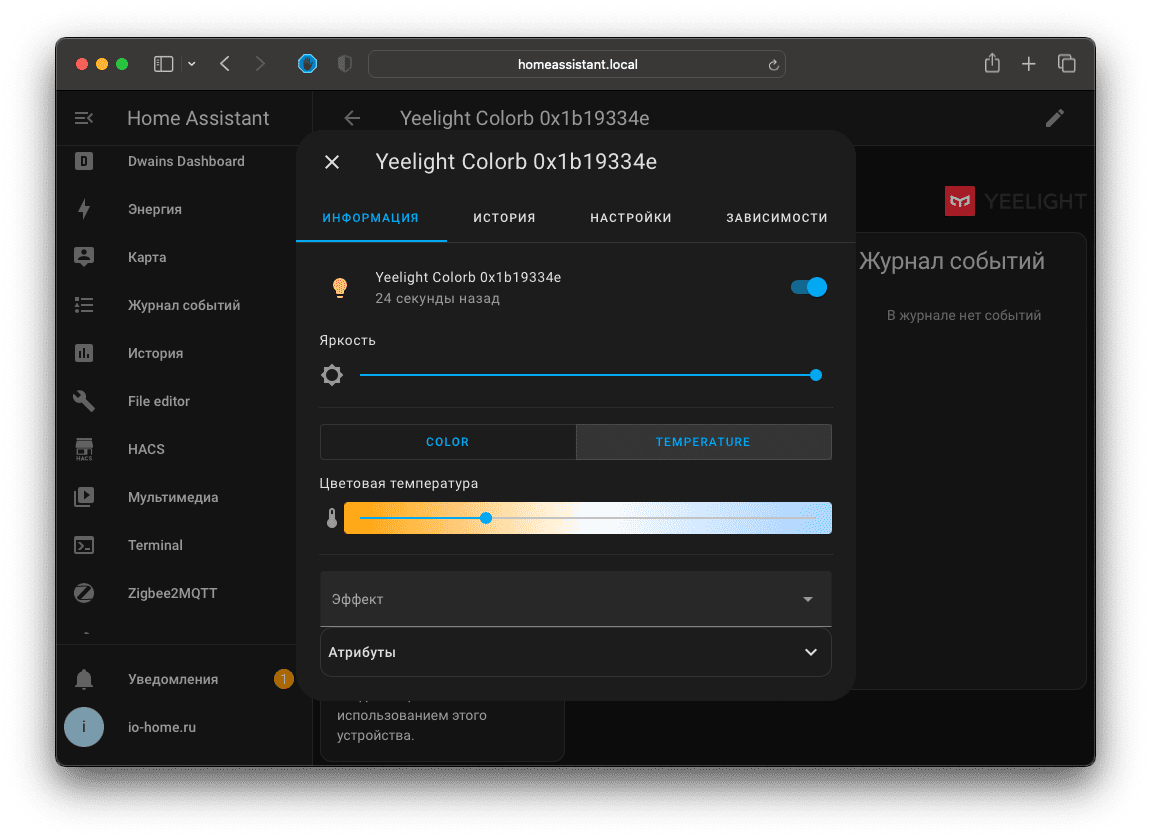This screenshot has height=840, width=1151.
Task: Open a new Safari tab with plus
Action: (1028, 65)
